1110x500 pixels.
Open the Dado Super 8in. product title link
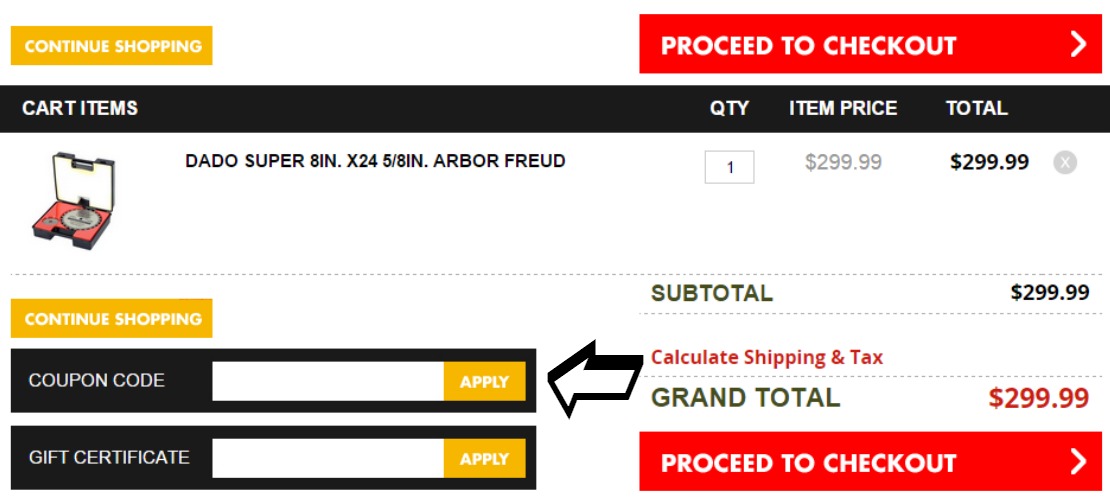click(x=375, y=161)
